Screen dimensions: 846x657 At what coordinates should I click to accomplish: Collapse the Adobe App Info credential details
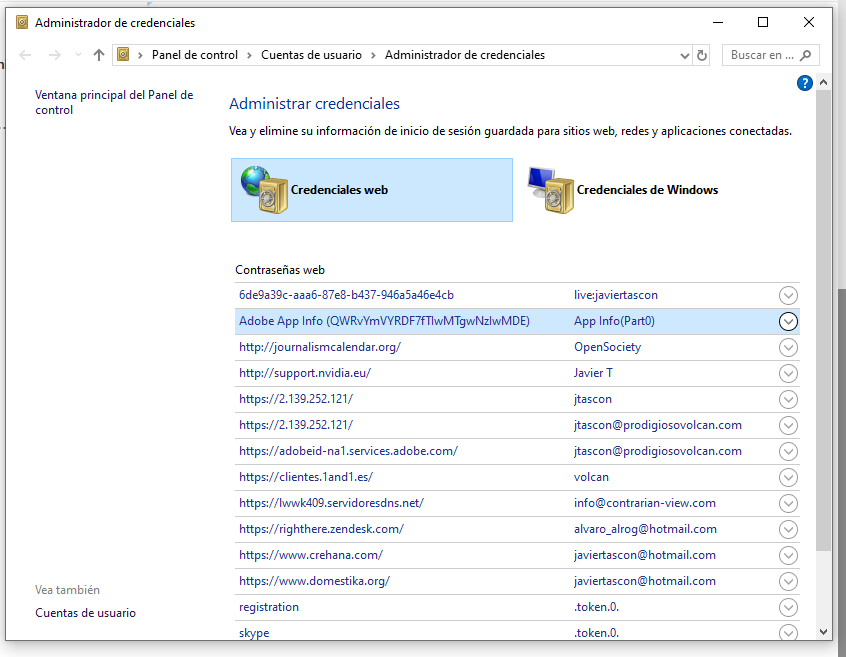788,321
